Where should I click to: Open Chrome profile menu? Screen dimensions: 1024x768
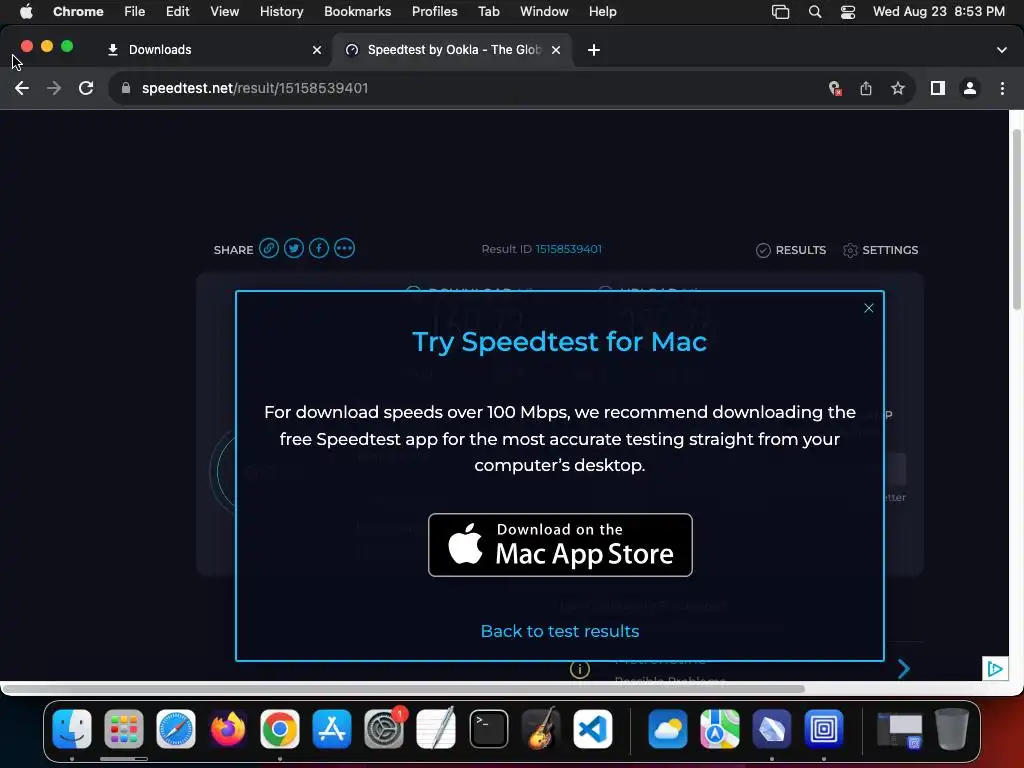point(970,88)
